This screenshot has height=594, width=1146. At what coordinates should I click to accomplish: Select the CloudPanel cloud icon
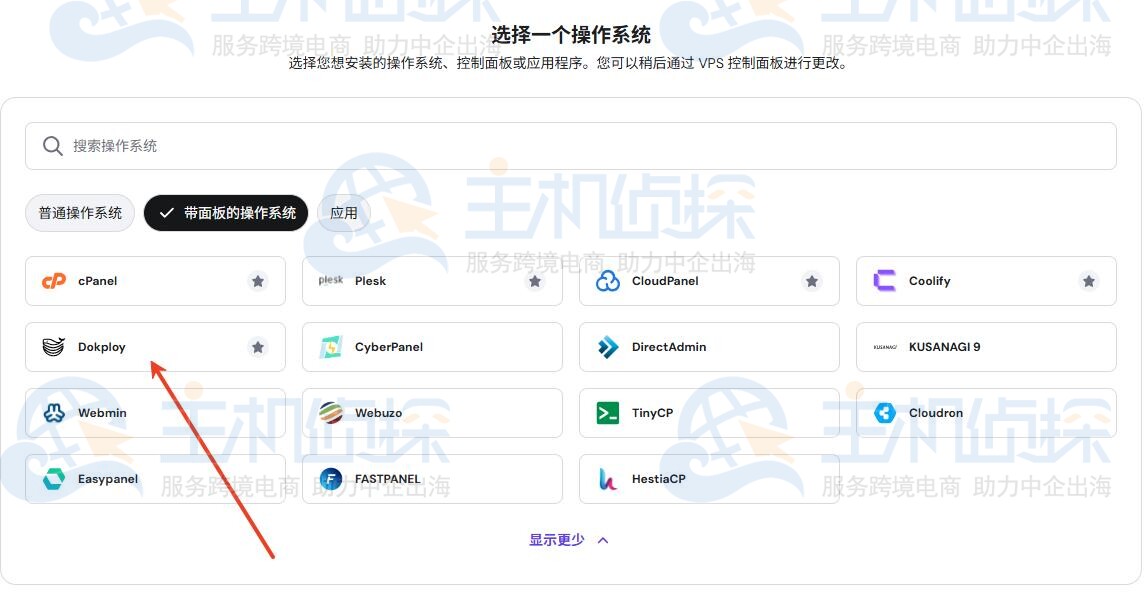[x=608, y=281]
